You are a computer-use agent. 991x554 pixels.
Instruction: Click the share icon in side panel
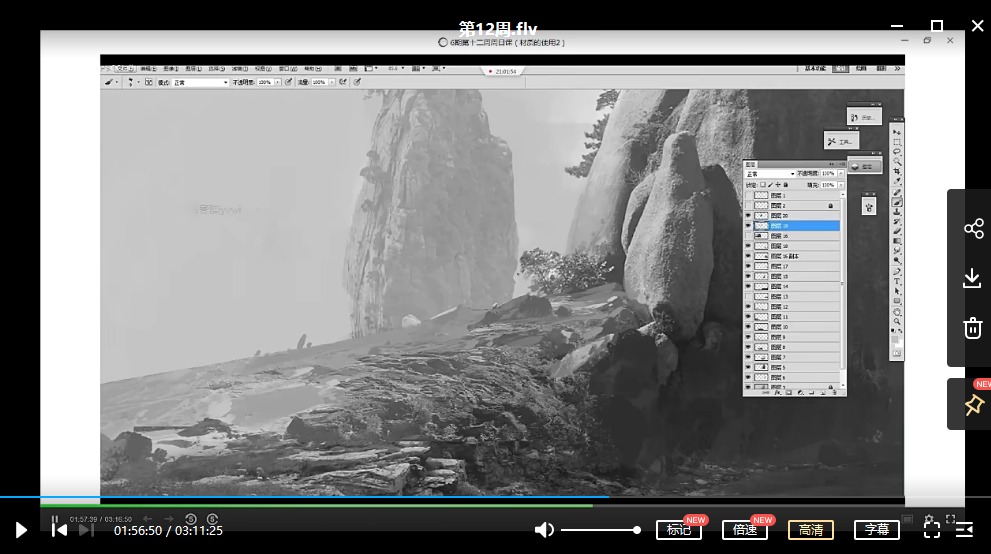(973, 229)
